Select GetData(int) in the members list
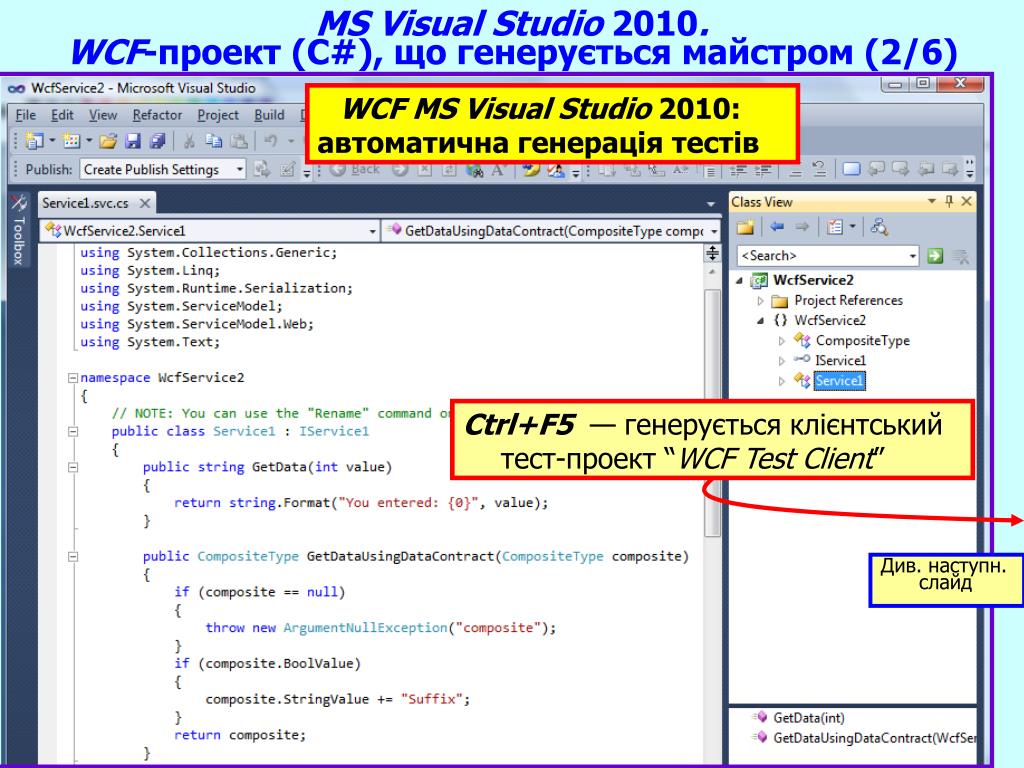The height and width of the screenshot is (768, 1024). (x=808, y=718)
